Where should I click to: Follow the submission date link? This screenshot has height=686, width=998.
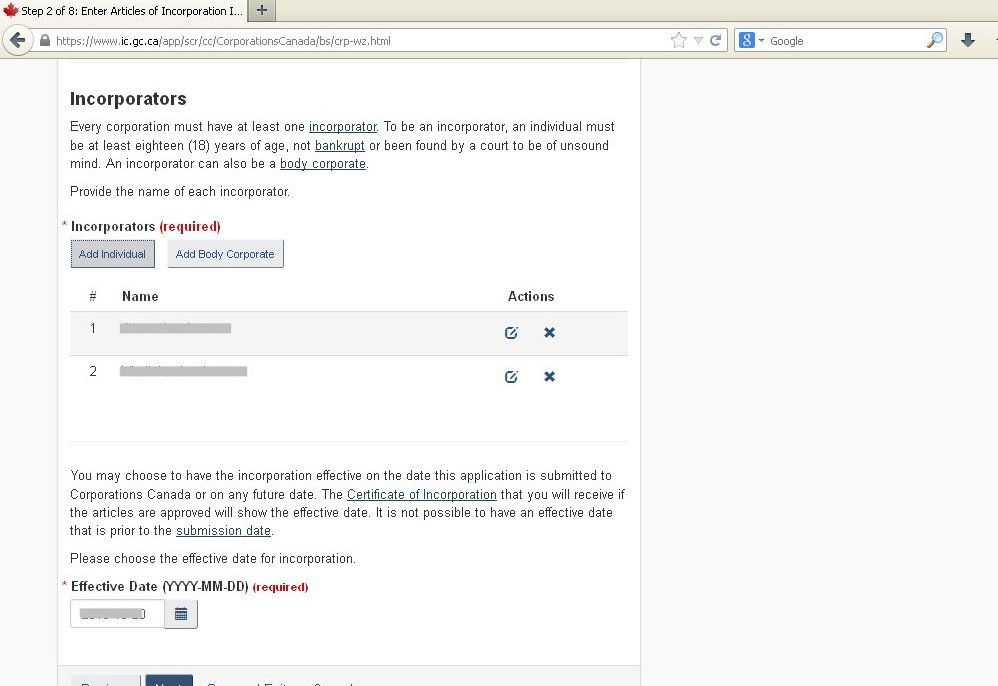pyautogui.click(x=223, y=531)
